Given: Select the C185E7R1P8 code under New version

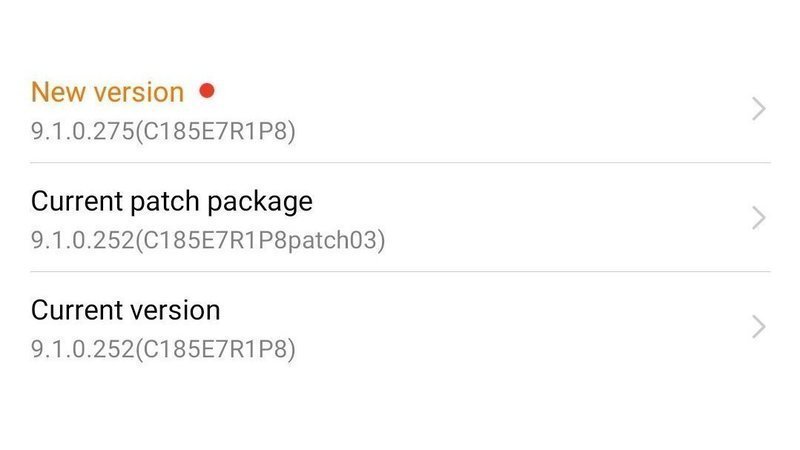Looking at the screenshot, I should tap(214, 131).
